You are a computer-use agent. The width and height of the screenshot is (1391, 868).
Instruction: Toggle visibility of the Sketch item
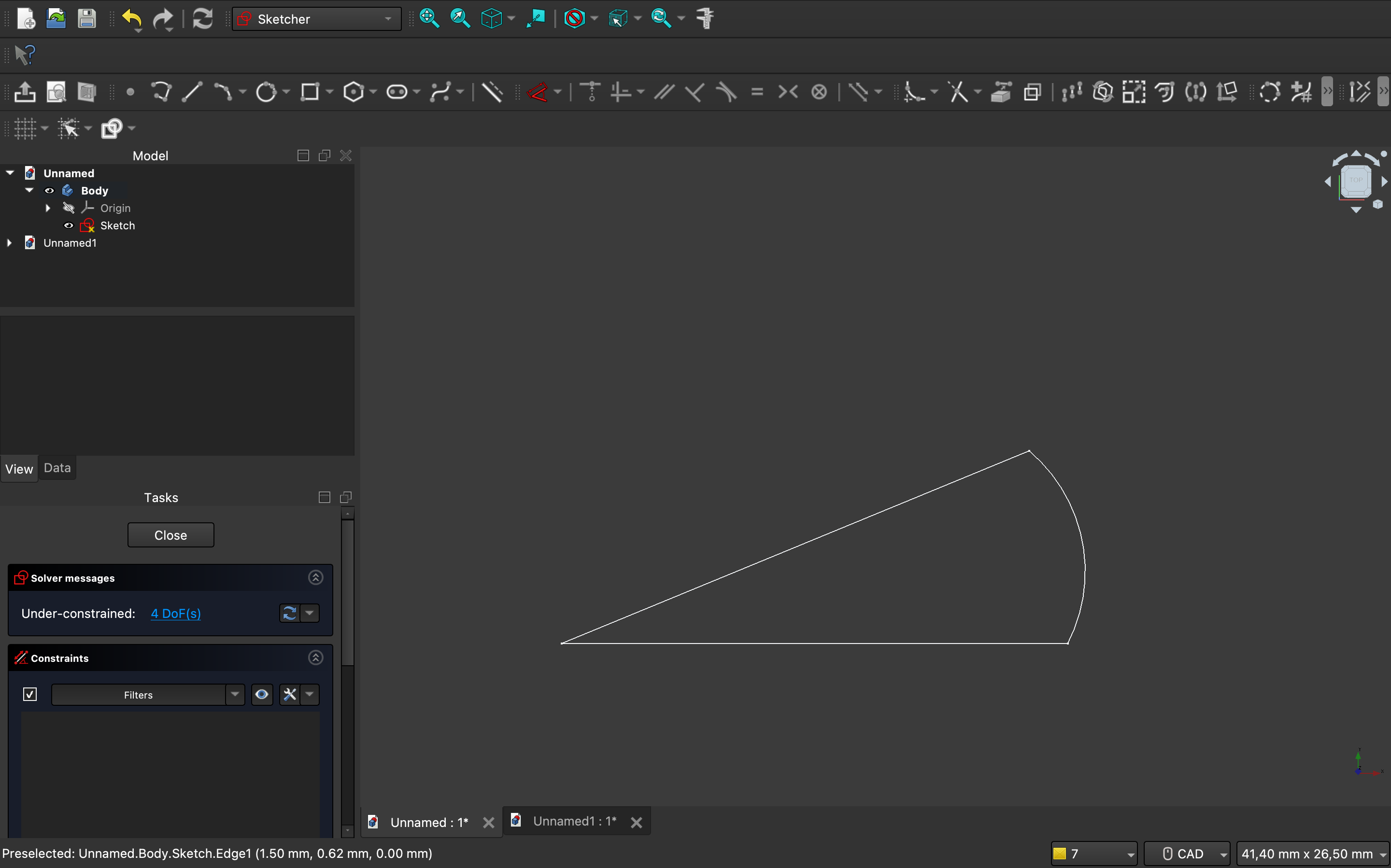pos(69,225)
